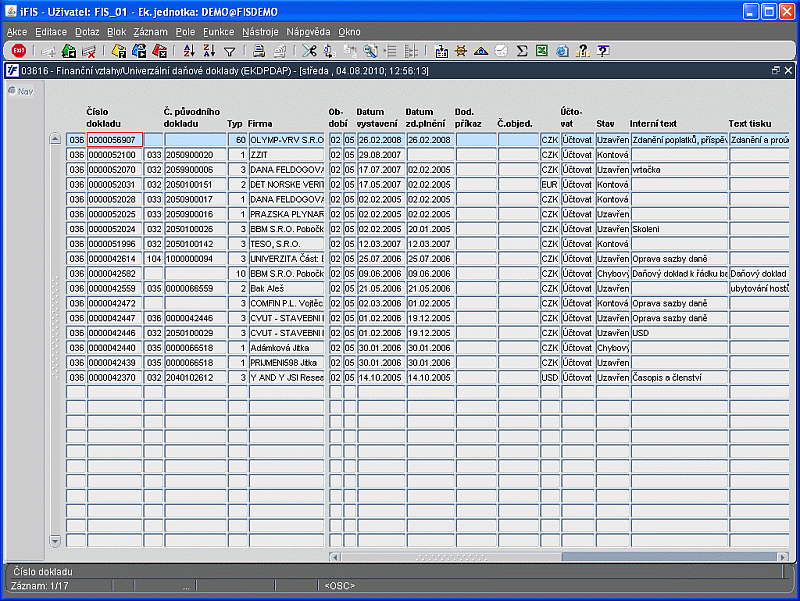The image size is (800, 601).
Task: Click the context help window question icon
Action: pyautogui.click(x=603, y=51)
